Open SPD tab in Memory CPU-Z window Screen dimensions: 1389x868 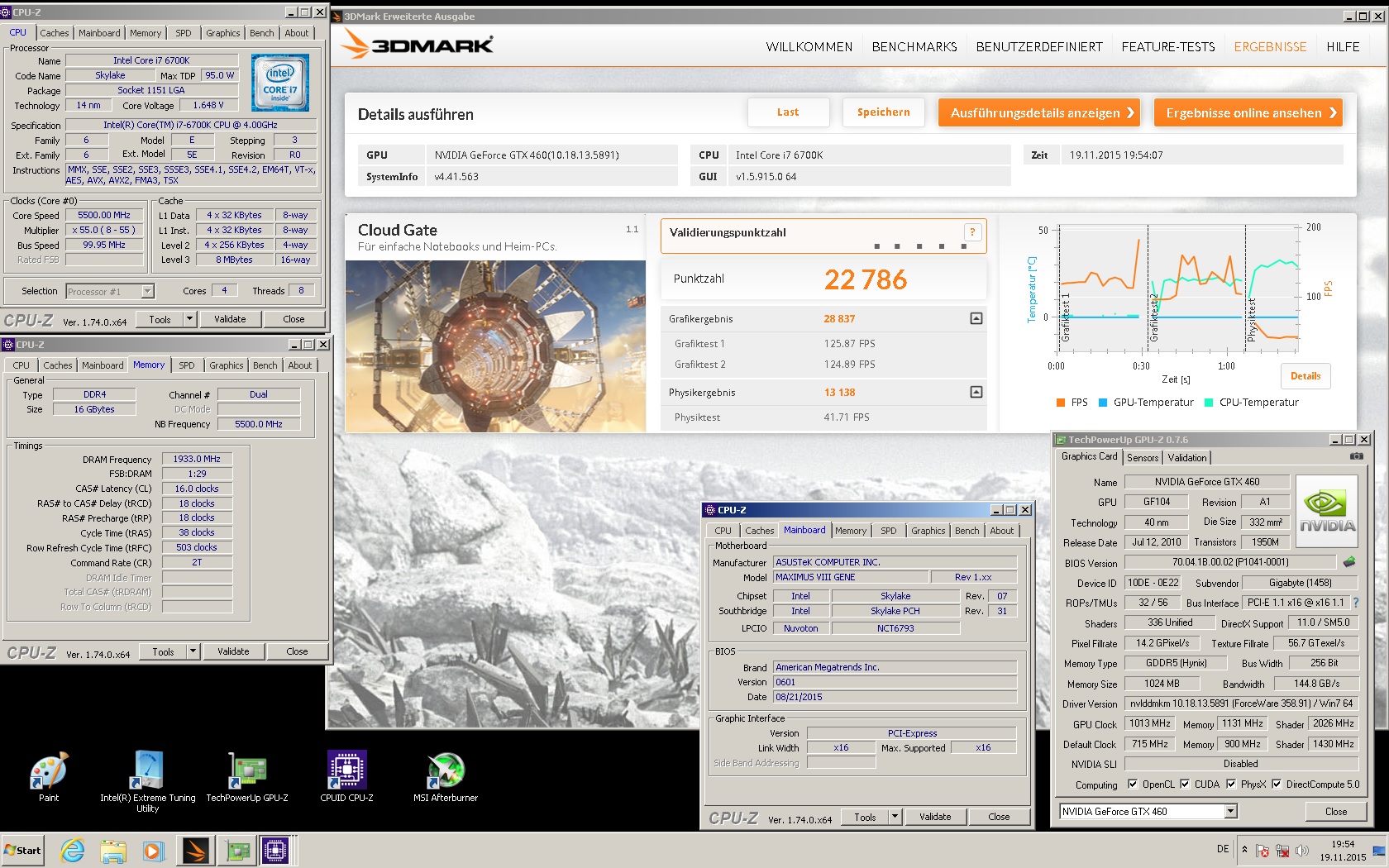[x=187, y=365]
